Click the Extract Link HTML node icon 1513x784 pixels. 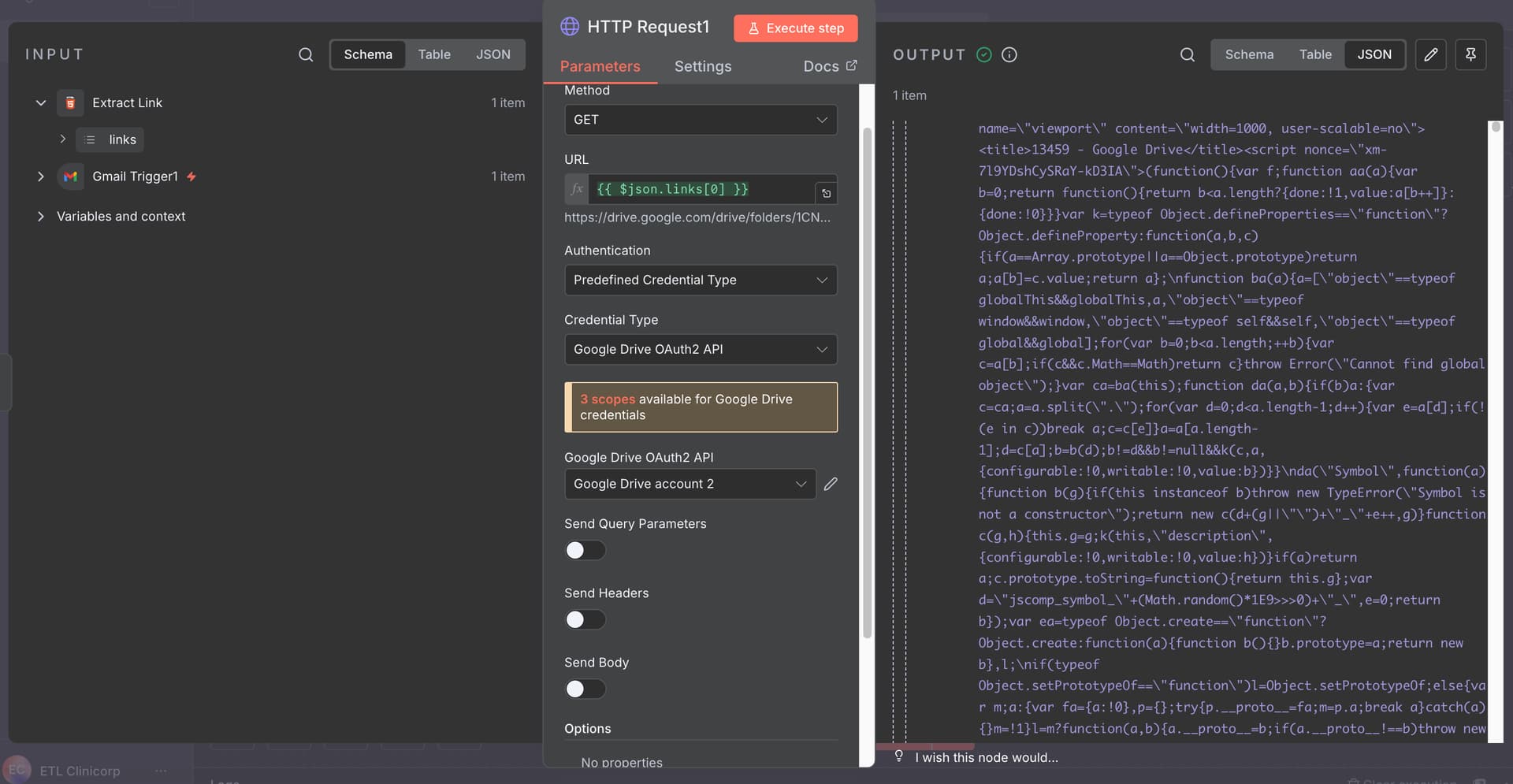[70, 102]
